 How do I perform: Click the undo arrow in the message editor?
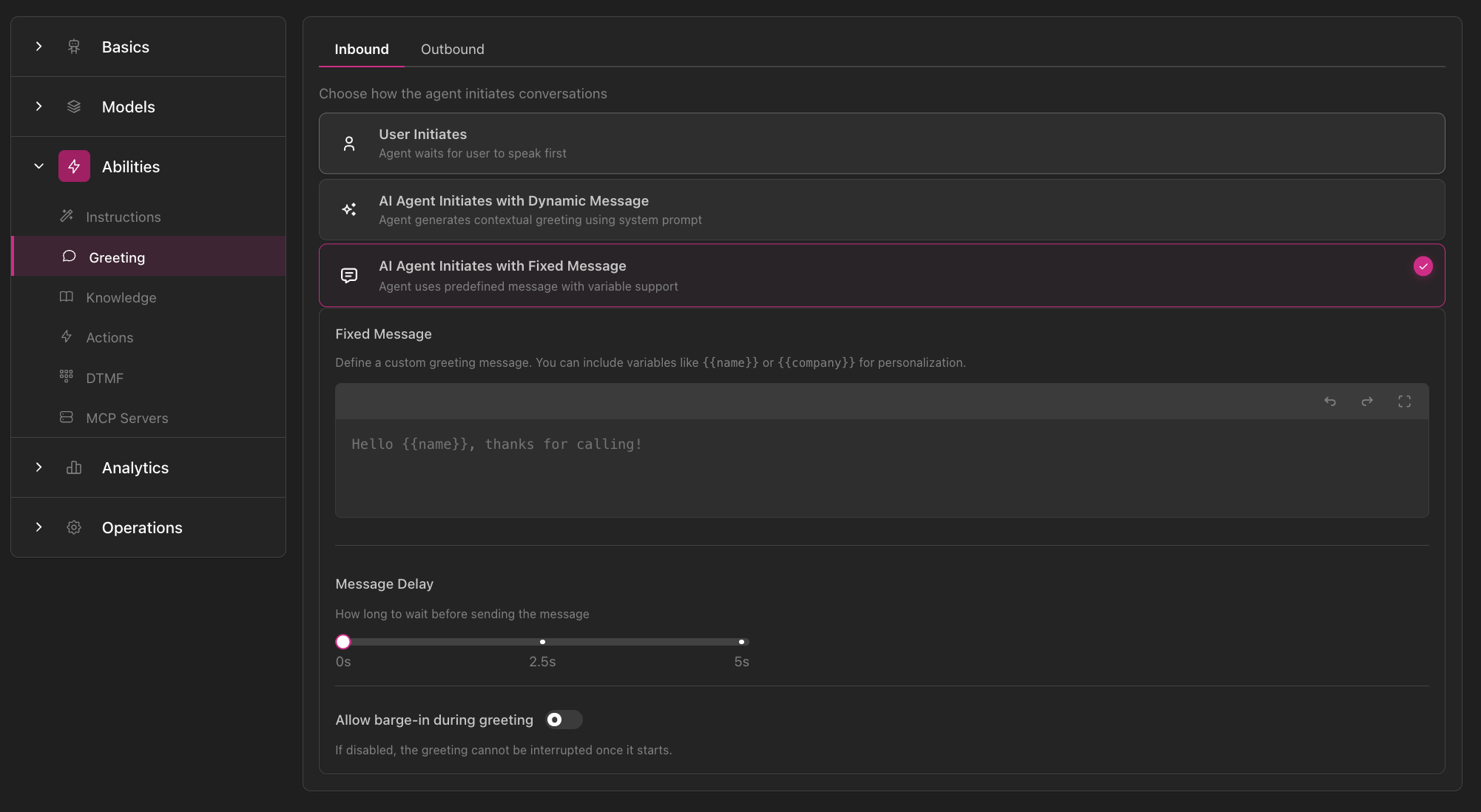click(1330, 402)
